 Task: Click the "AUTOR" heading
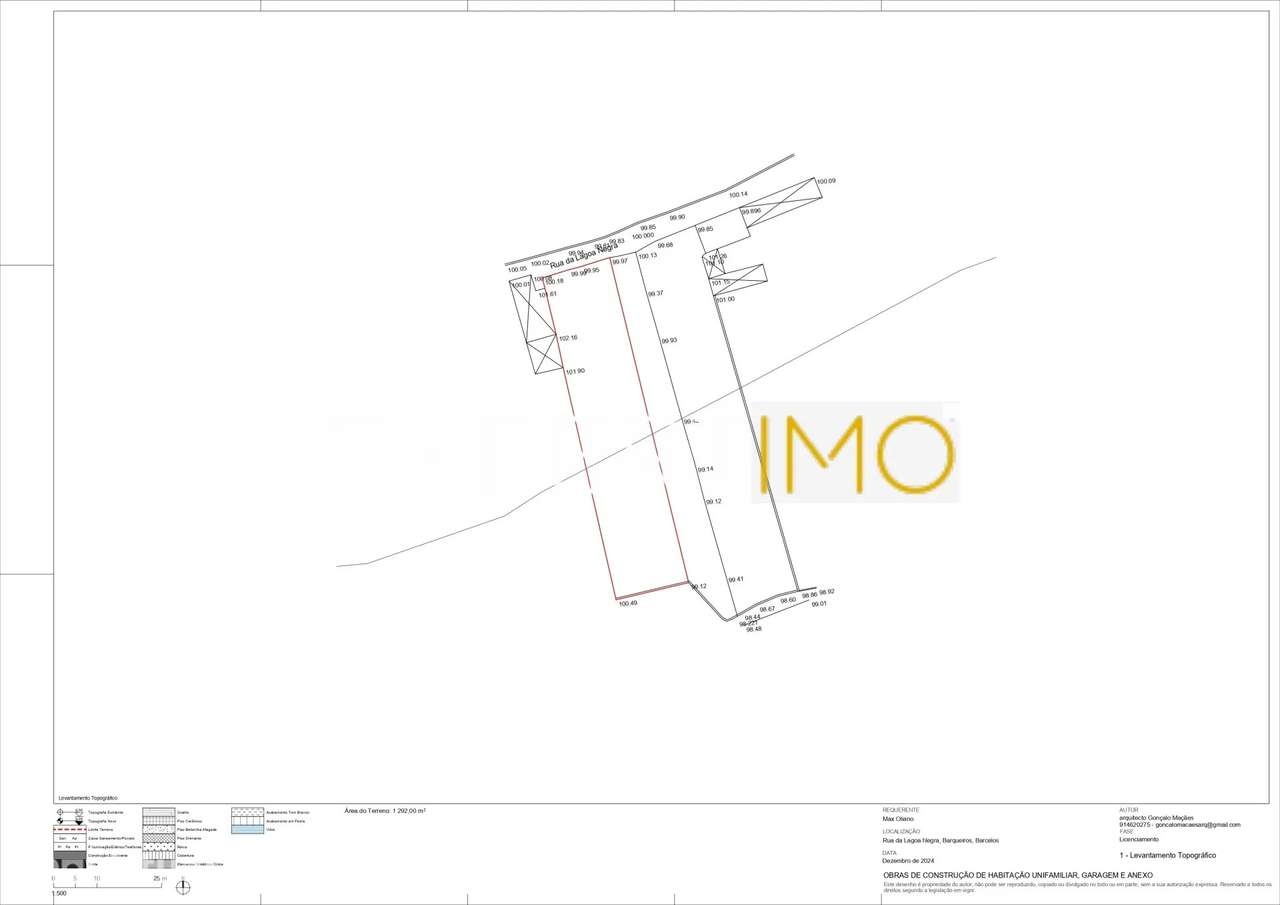[x=1129, y=809]
